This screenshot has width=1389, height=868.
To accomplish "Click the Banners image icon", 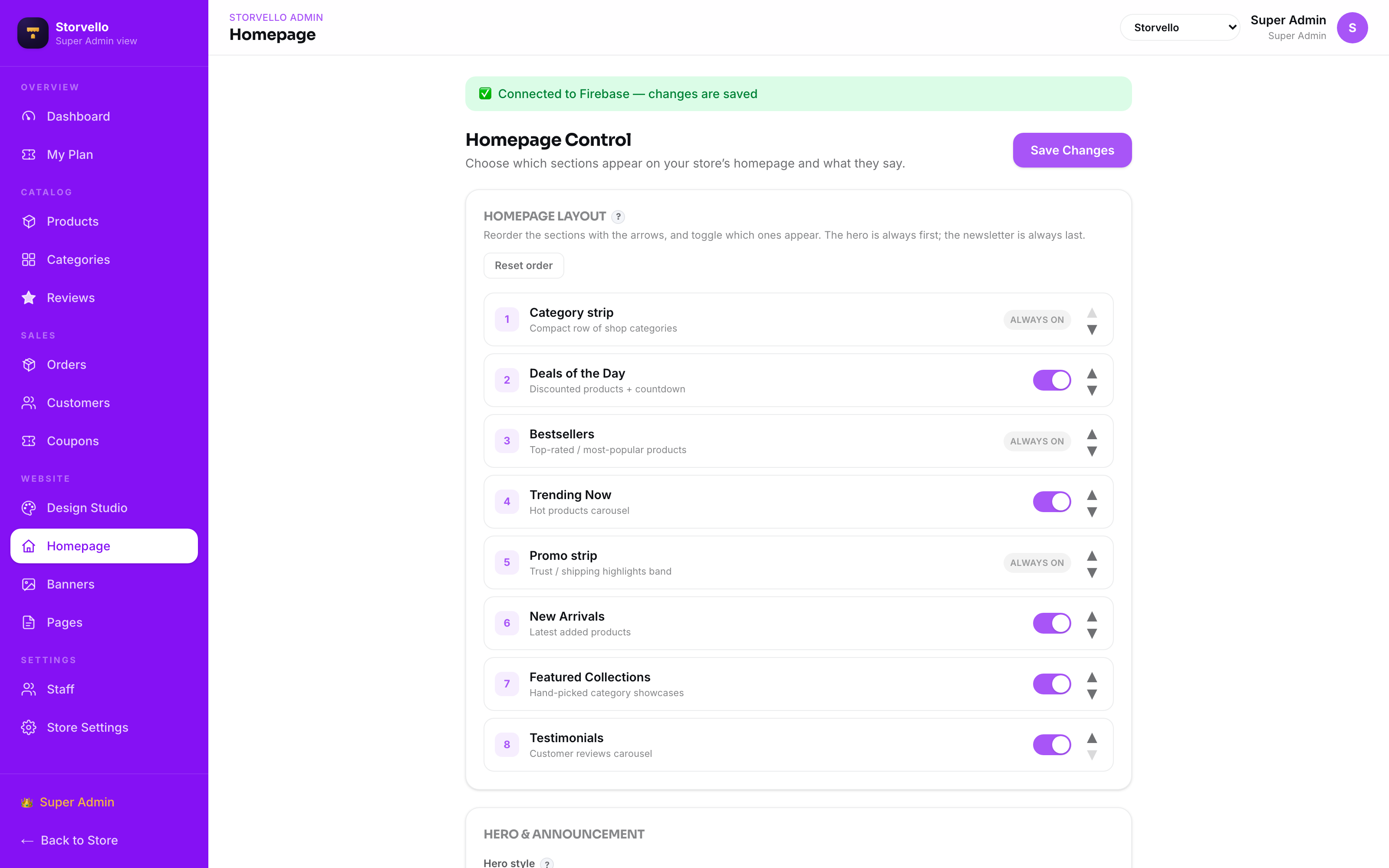I will [29, 585].
